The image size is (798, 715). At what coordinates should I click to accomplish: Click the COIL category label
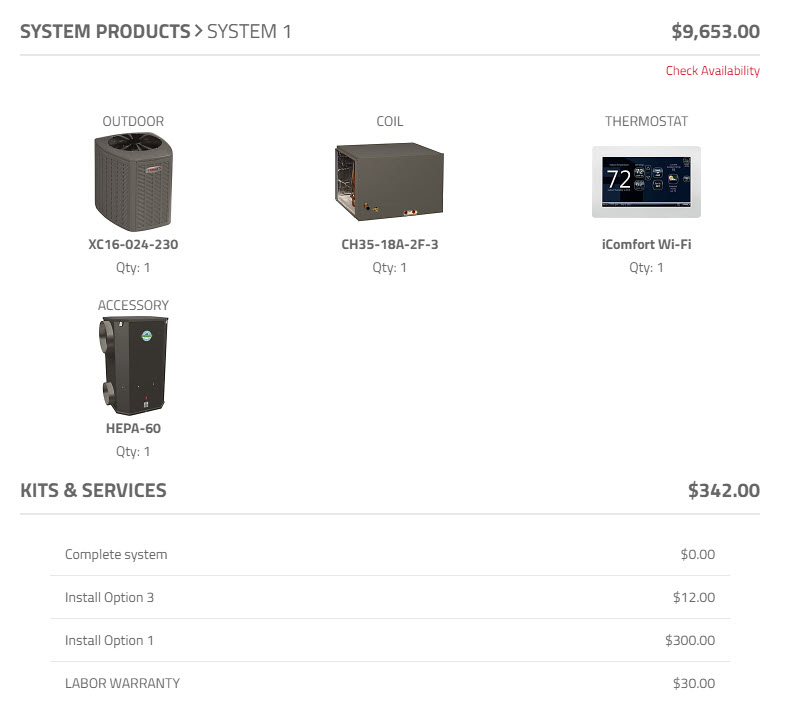pos(389,121)
